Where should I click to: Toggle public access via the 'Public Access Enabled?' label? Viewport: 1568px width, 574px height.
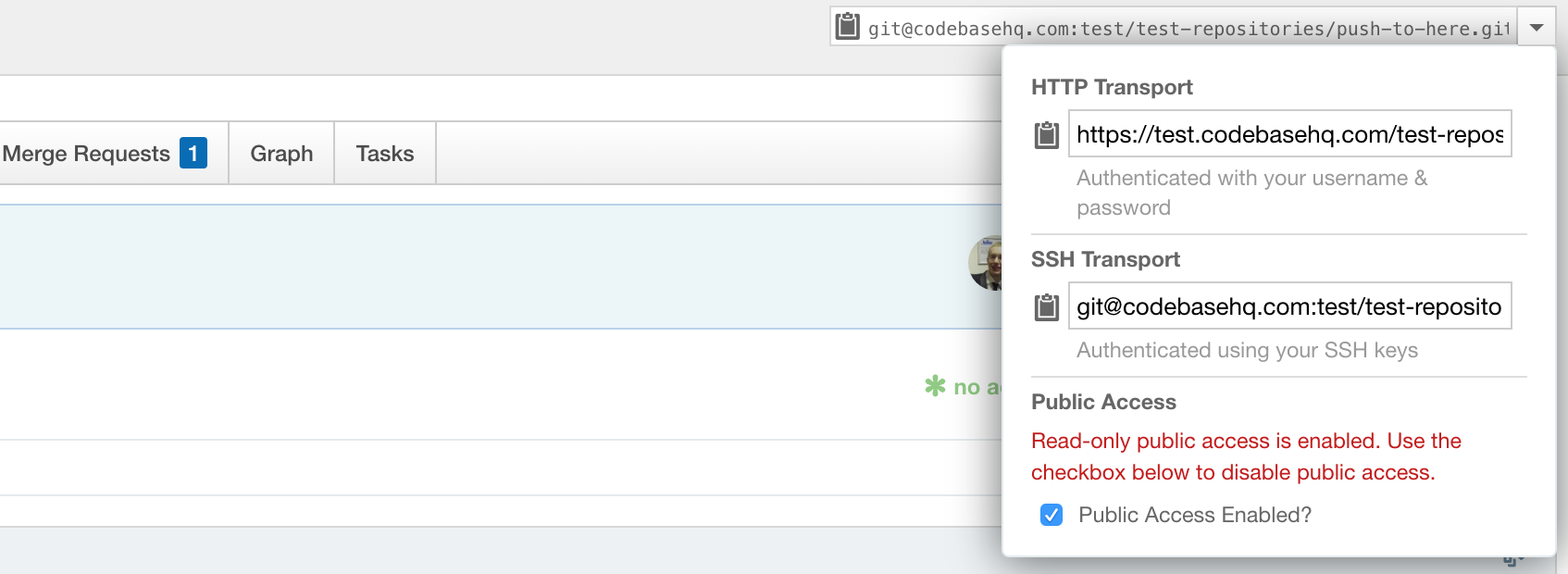click(1195, 515)
